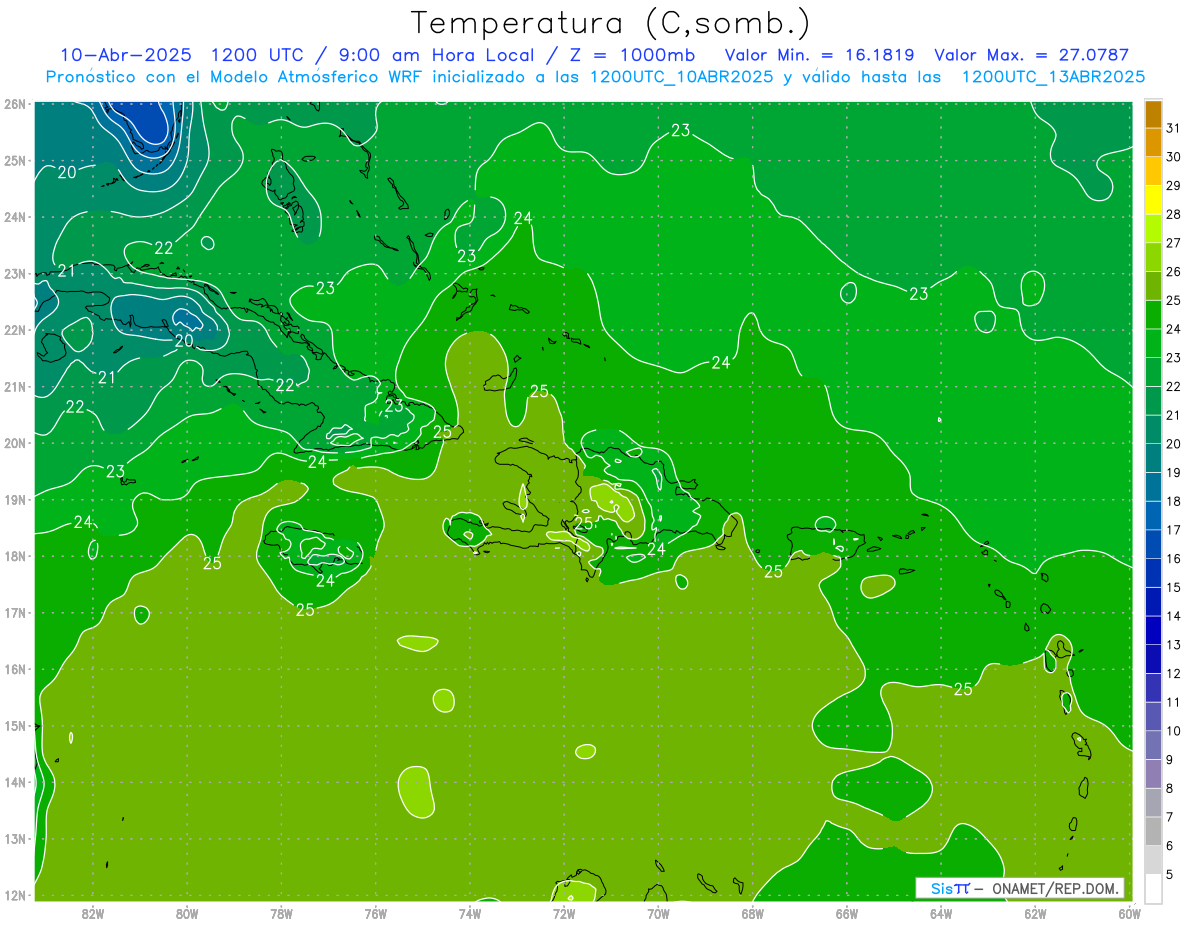This screenshot has height=927, width=1200.
Task: Click the lime green scale segment between 26 and 27
Action: pyautogui.click(x=1153, y=258)
